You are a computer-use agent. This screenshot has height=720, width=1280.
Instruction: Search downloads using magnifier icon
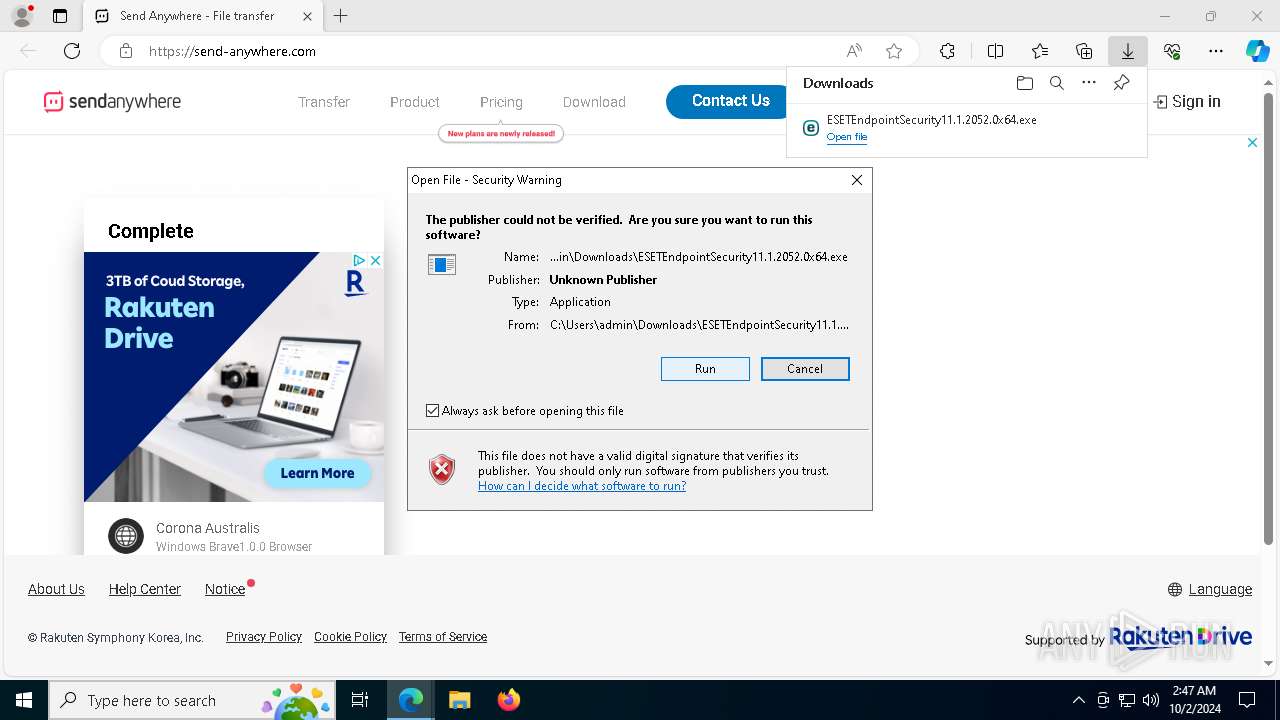coord(1056,83)
